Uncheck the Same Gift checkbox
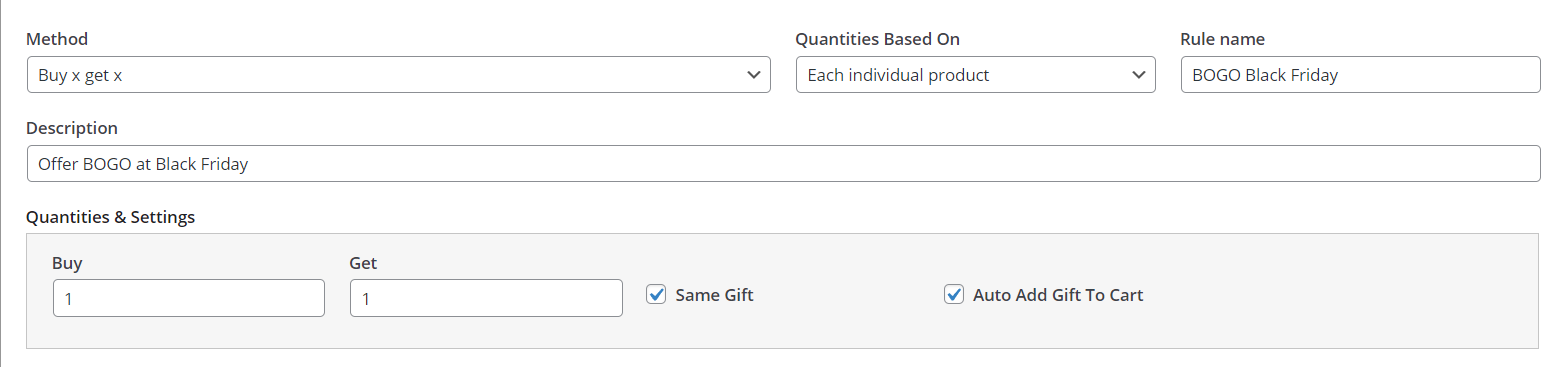 (x=656, y=295)
